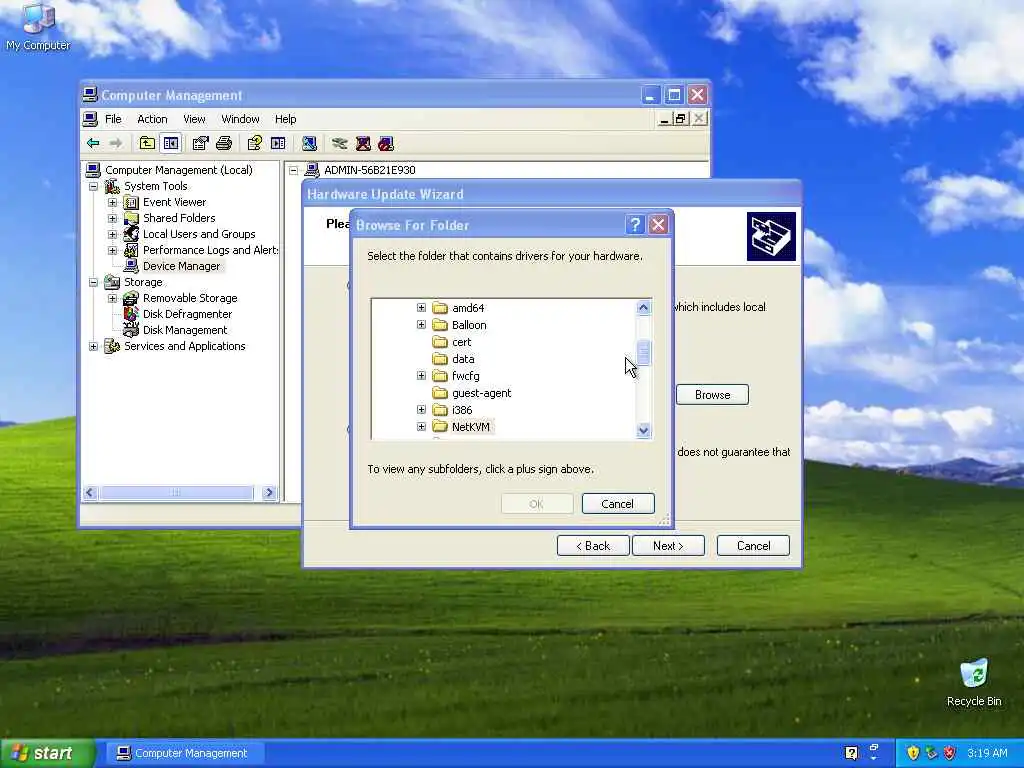
Task: Click the Removable Storage icon in tree
Action: 131,298
